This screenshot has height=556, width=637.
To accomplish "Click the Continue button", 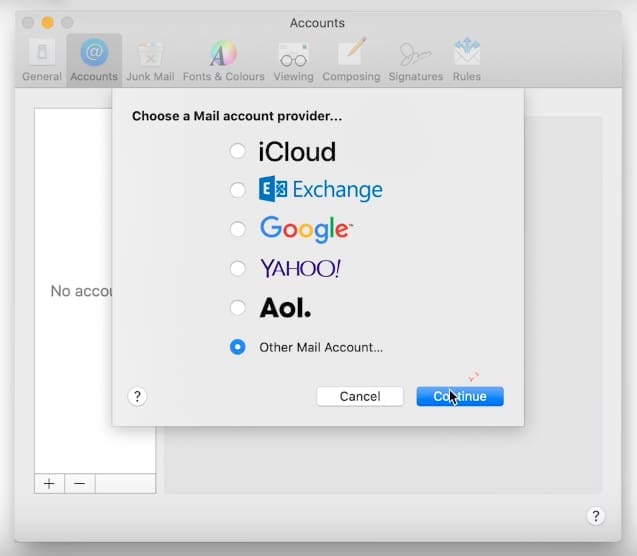I will 460,396.
